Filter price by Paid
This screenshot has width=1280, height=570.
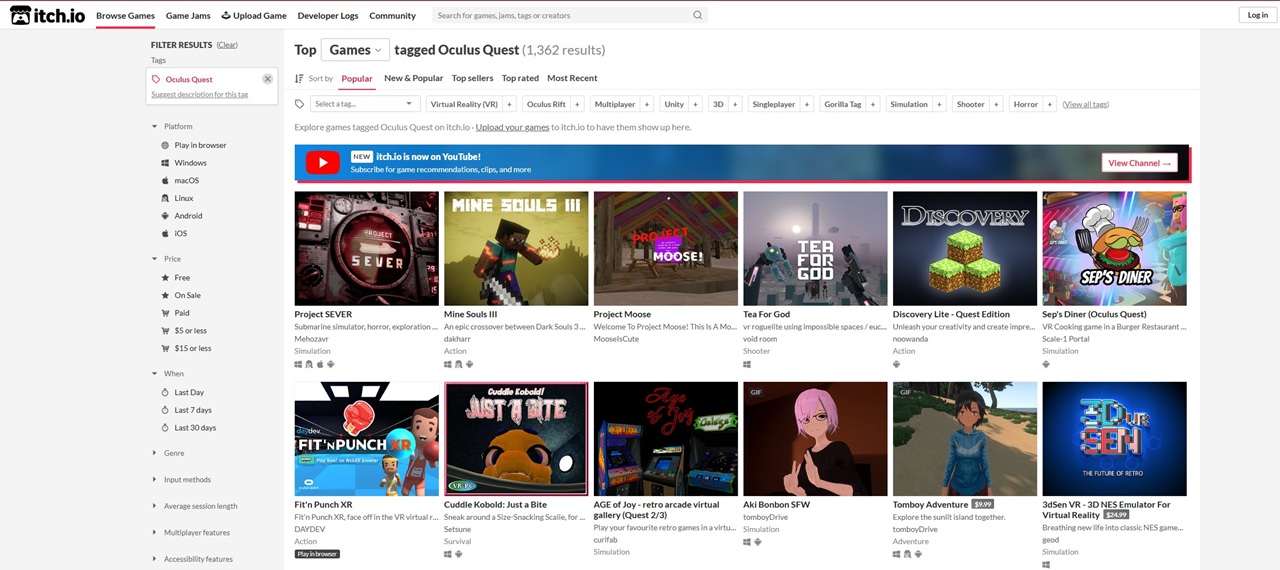tap(175, 313)
